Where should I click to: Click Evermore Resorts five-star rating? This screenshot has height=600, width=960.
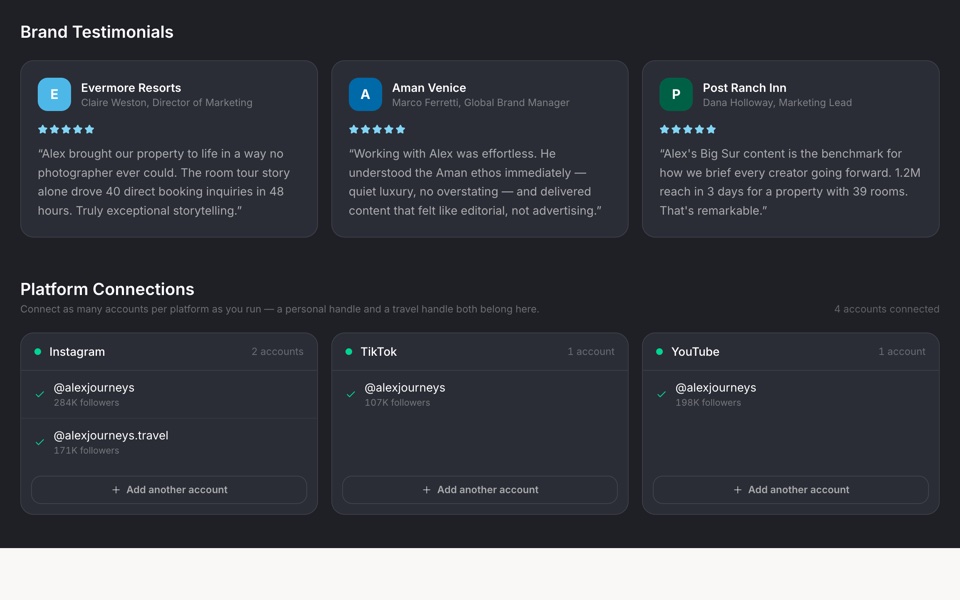66,129
